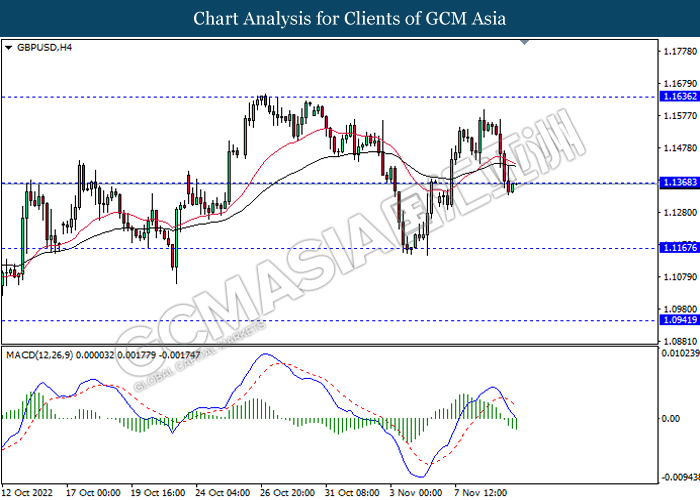
Task: Click the 17 Oct 00:00 time label
Action: click(93, 493)
